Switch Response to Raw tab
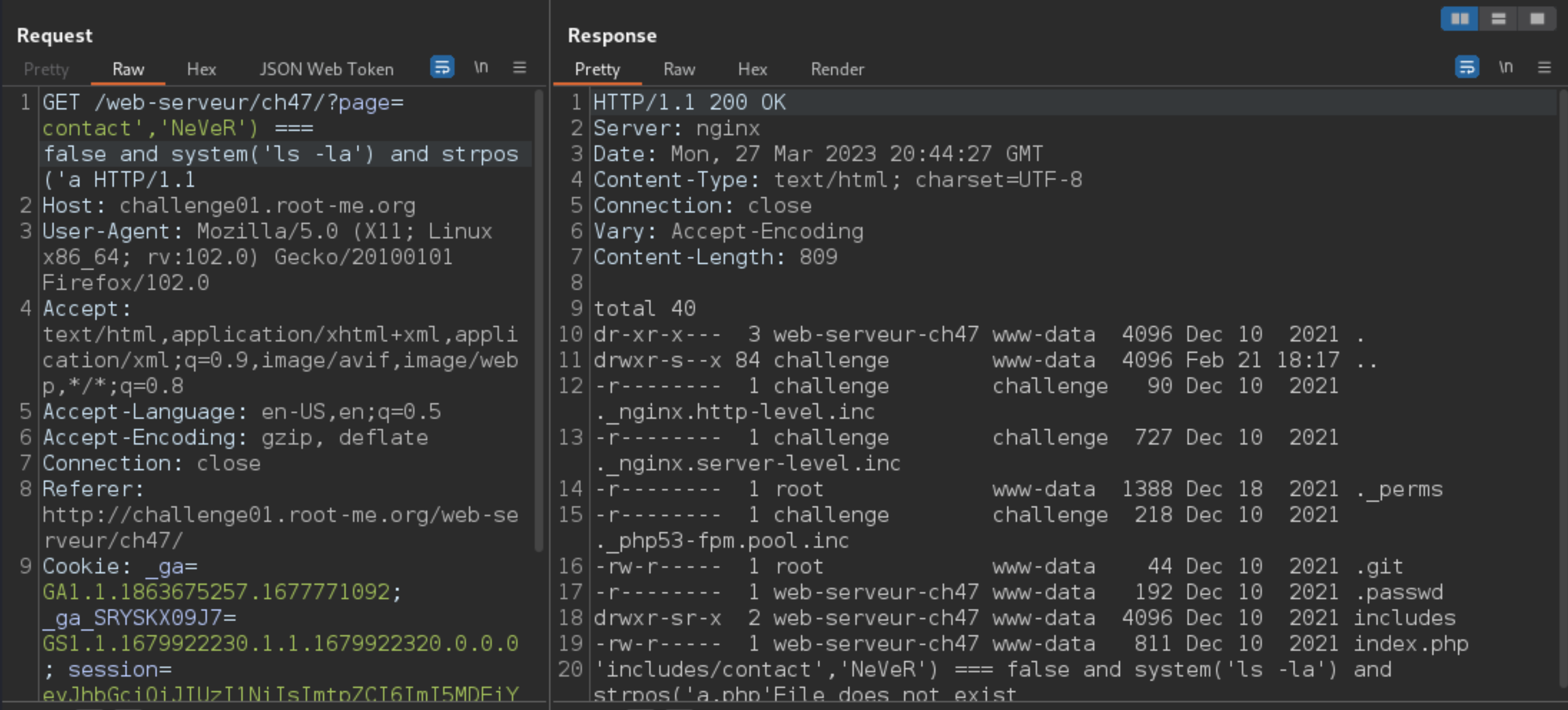The image size is (1568, 710). point(679,70)
